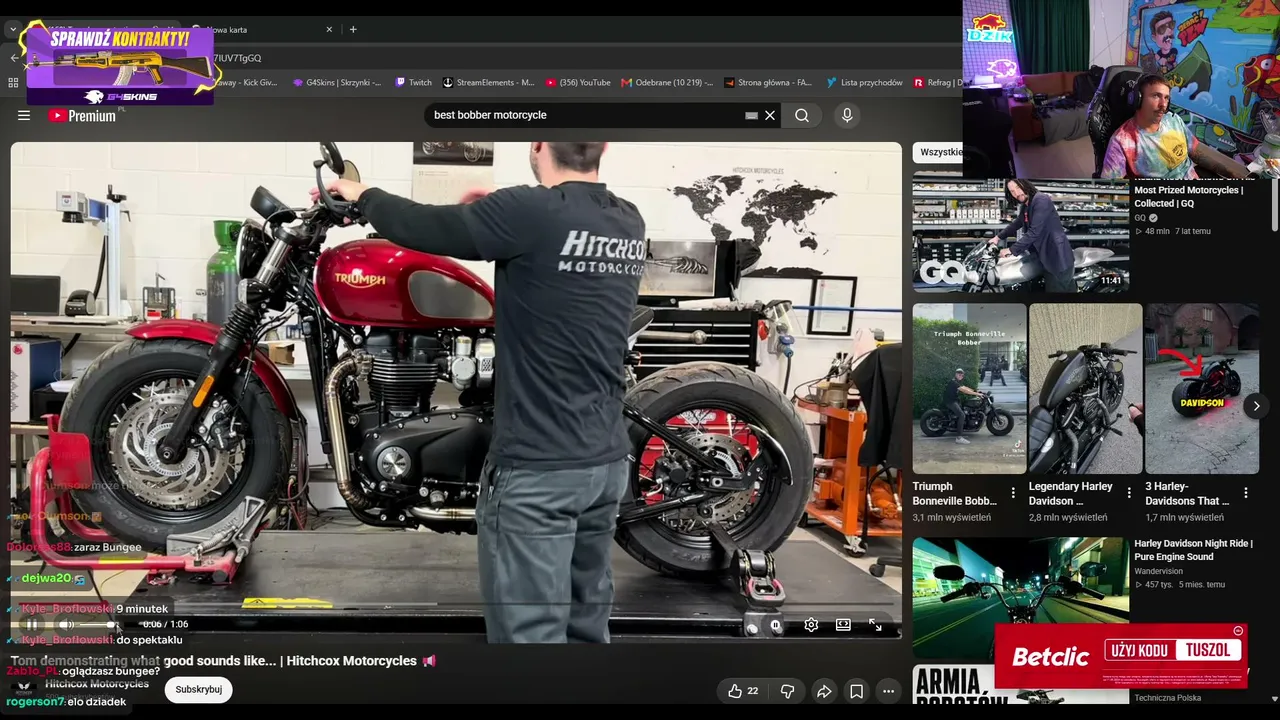1280x720 pixels.
Task: Open Hitchcox Motorcycles channel avatar
Action: click(x=25, y=688)
